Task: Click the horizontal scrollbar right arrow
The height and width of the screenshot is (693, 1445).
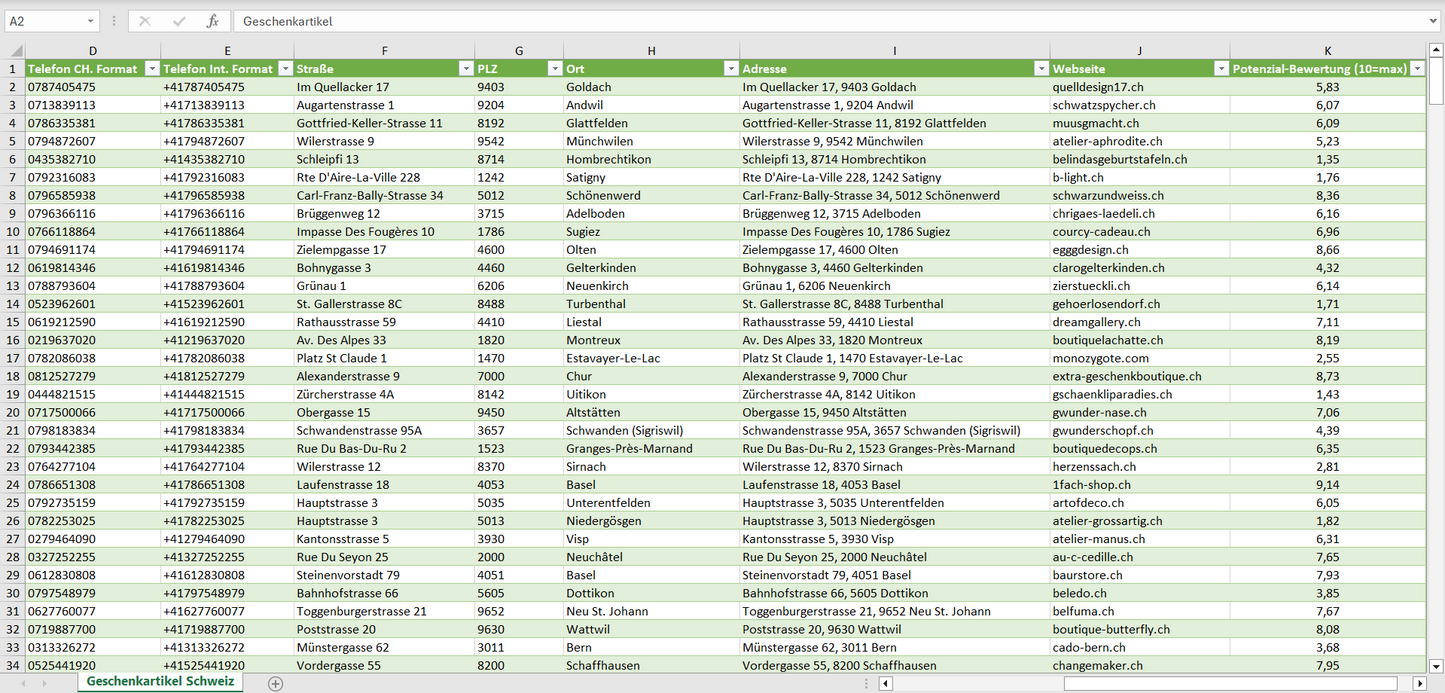Action: pyautogui.click(x=1419, y=684)
